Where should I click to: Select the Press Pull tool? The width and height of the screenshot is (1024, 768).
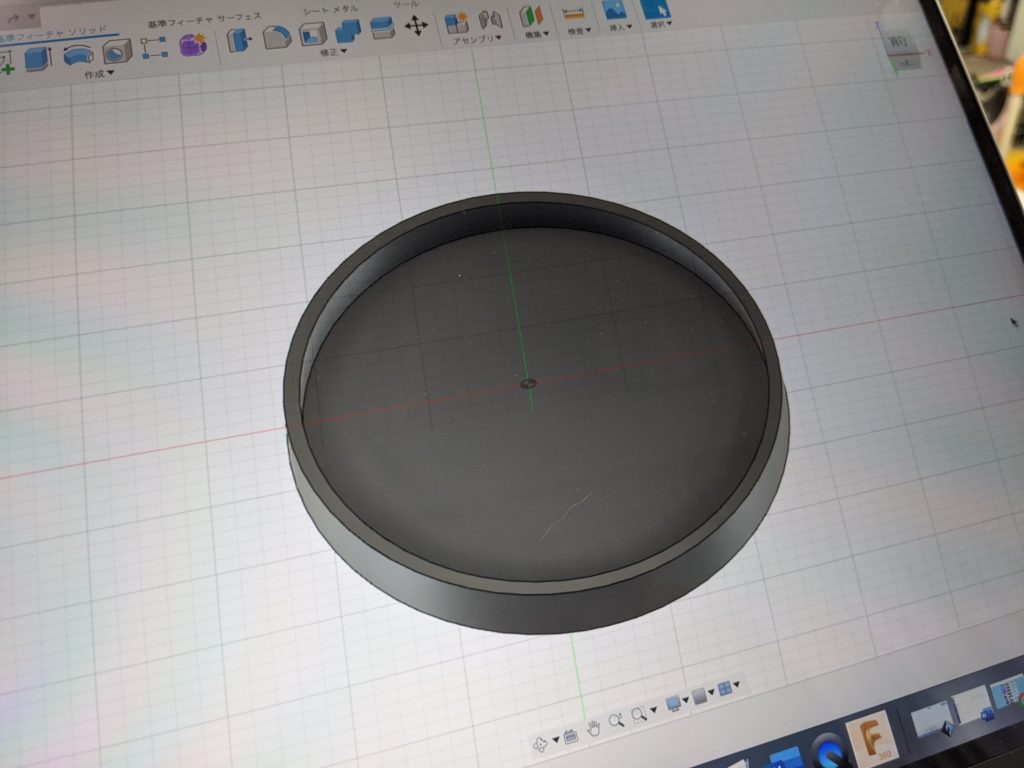(239, 40)
